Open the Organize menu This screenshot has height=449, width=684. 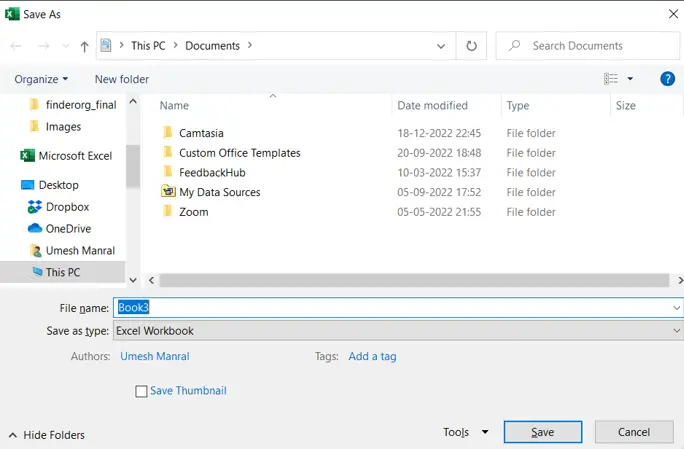41,79
